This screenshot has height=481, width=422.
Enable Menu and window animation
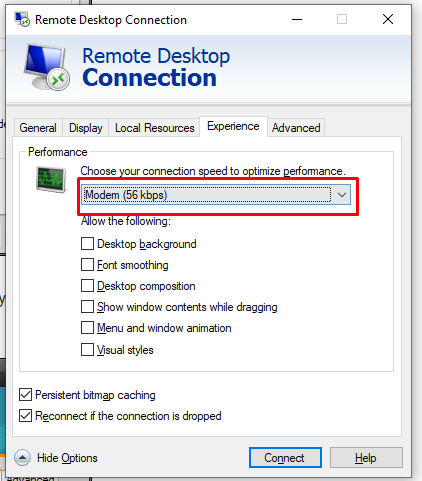87,328
